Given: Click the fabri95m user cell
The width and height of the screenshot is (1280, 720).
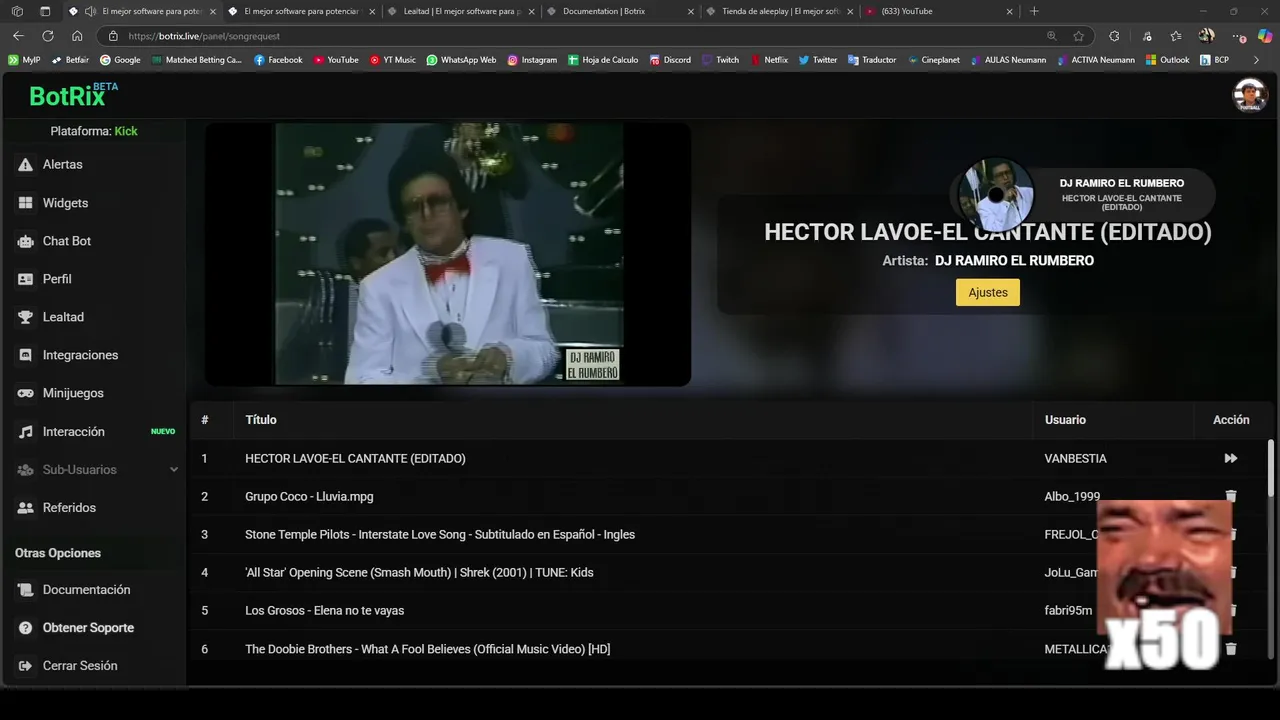Looking at the screenshot, I should tap(1068, 611).
